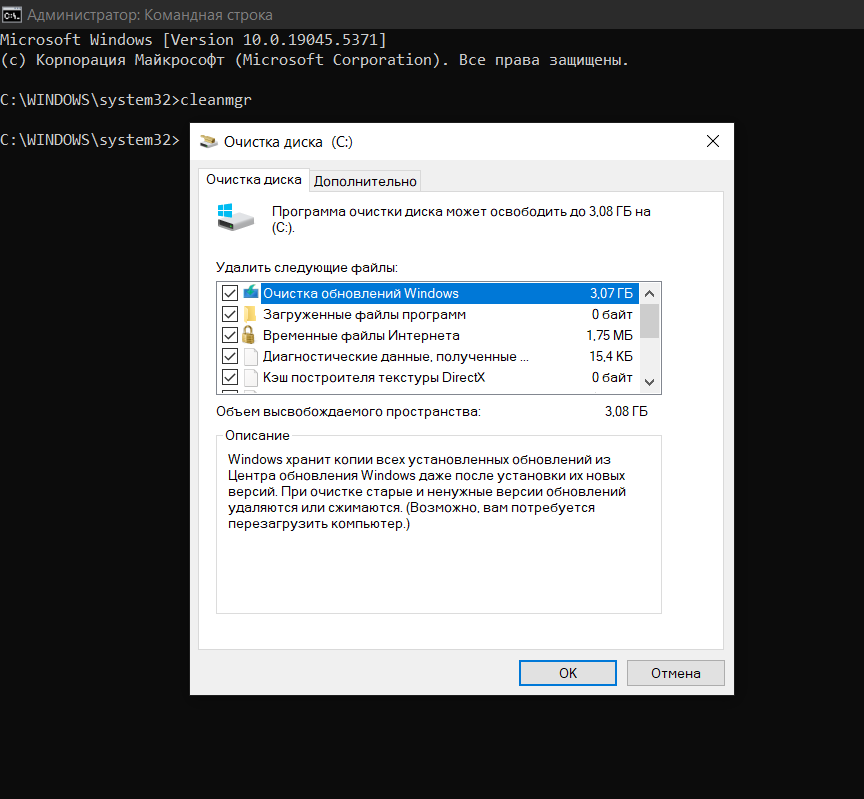Viewport: 864px width, 799px height.
Task: Click the file list scroll up arrow
Action: coord(650,294)
